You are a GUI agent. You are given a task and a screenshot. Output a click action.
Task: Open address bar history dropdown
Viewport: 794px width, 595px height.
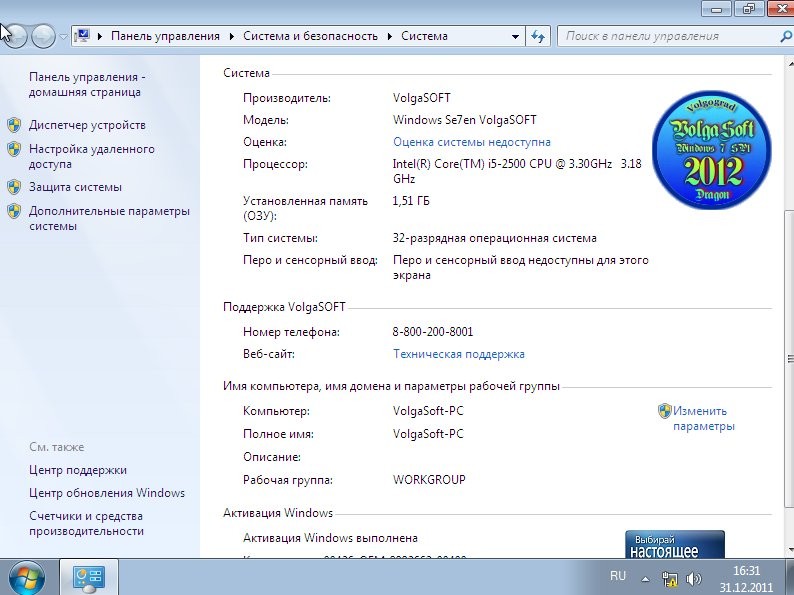[x=515, y=36]
